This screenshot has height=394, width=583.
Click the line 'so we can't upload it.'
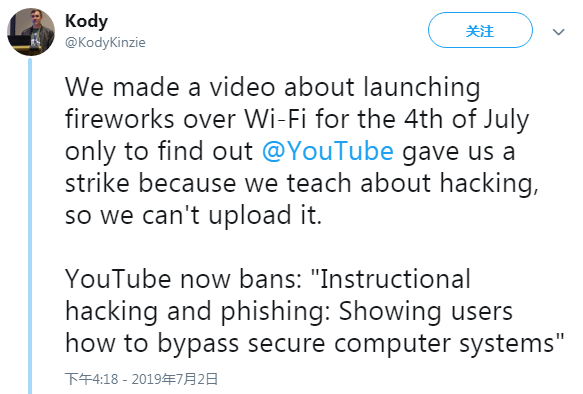pos(193,215)
